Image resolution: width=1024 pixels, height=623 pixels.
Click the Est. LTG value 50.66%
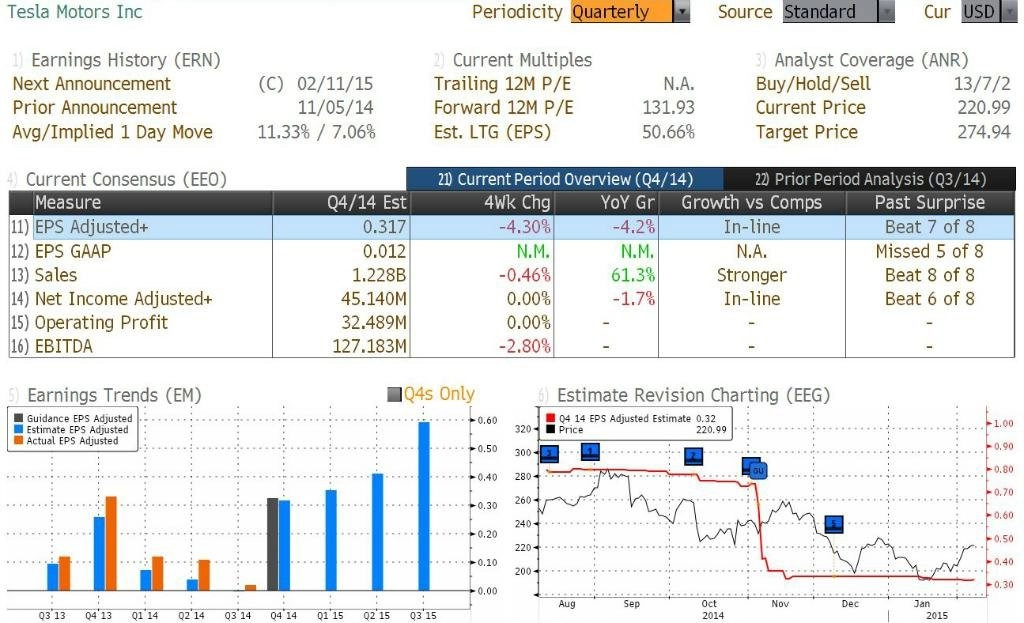pyautogui.click(x=668, y=132)
